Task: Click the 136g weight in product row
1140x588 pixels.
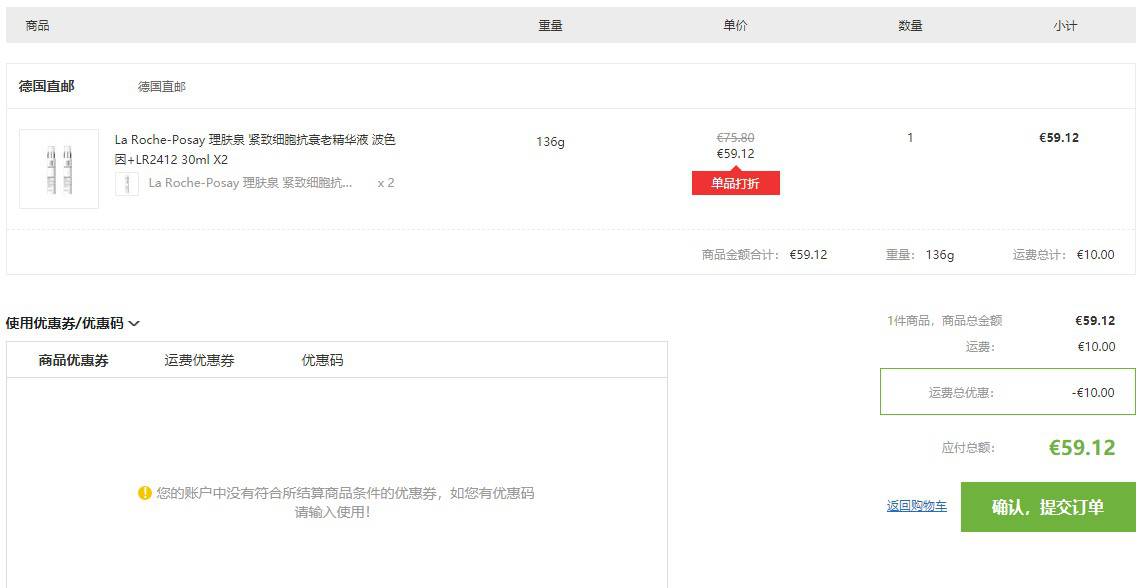Action: coord(550,142)
